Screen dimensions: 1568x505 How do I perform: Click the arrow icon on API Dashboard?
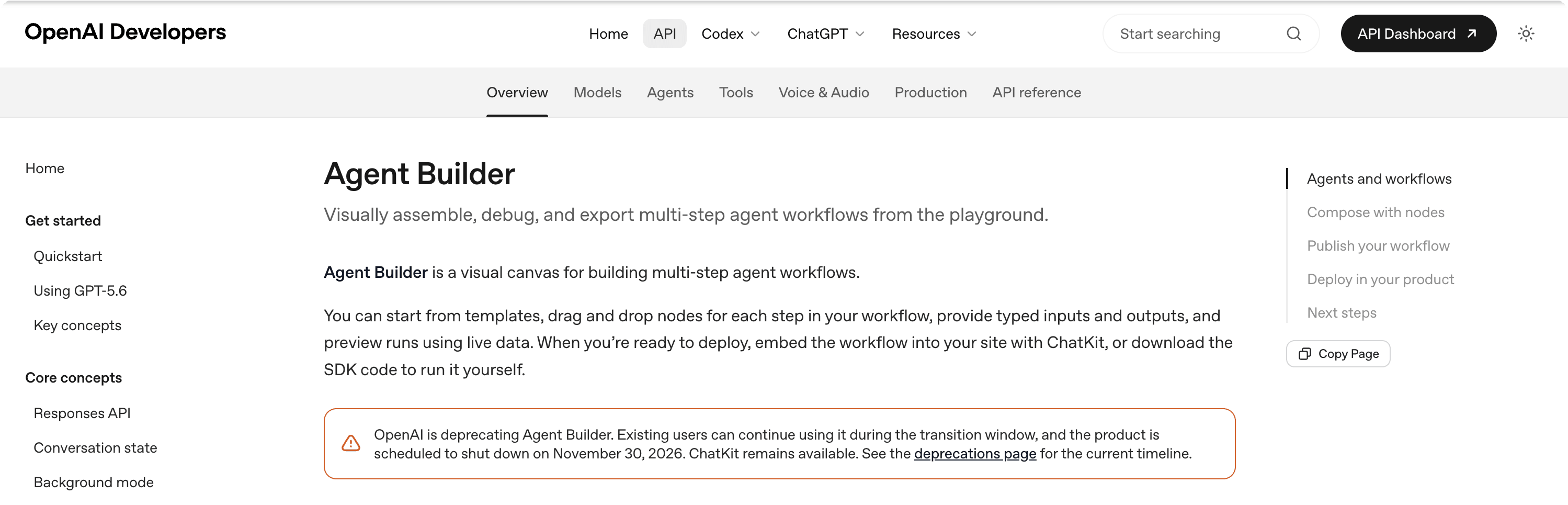coord(1471,33)
